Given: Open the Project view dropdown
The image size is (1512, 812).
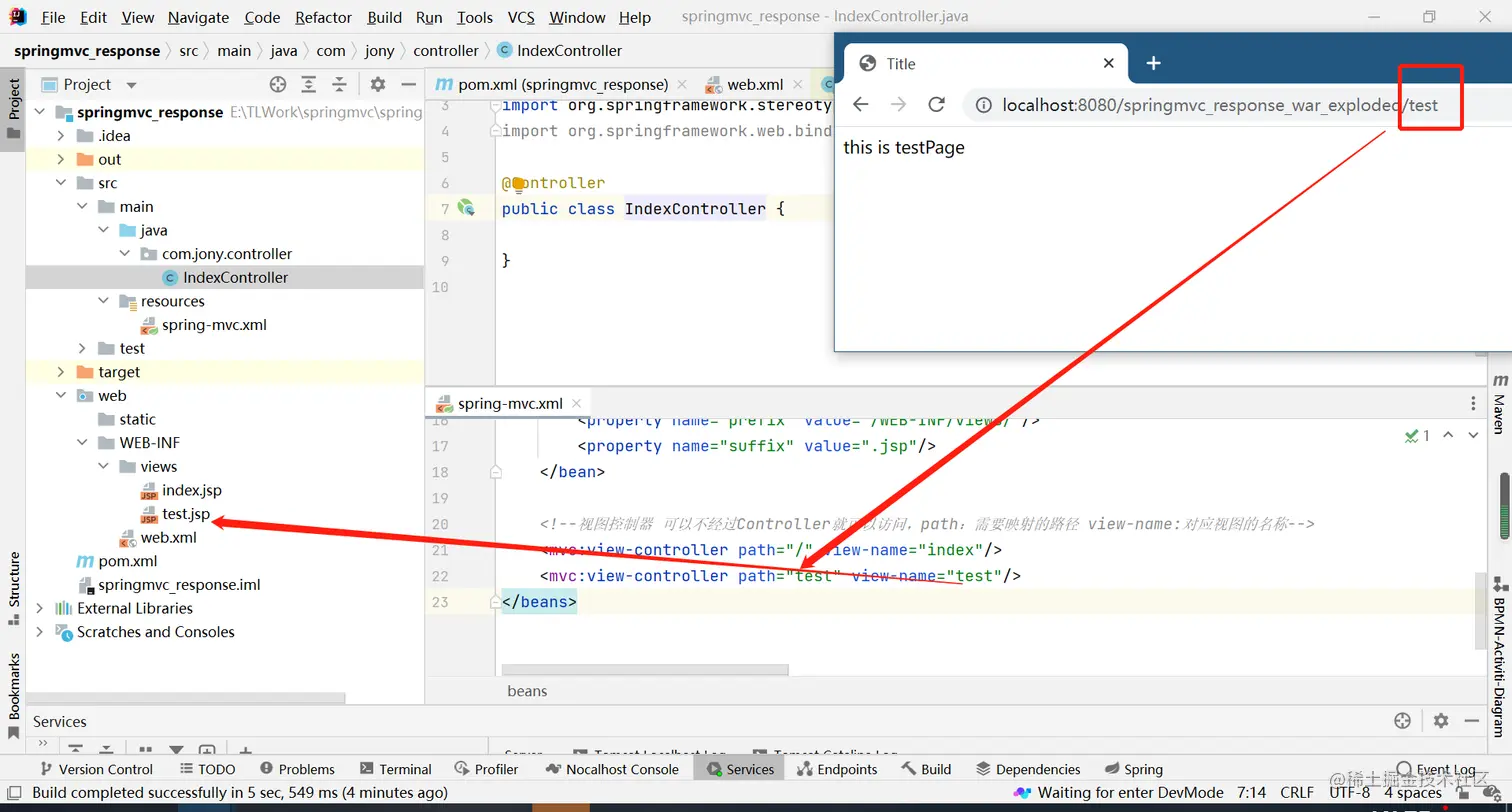Looking at the screenshot, I should (131, 85).
